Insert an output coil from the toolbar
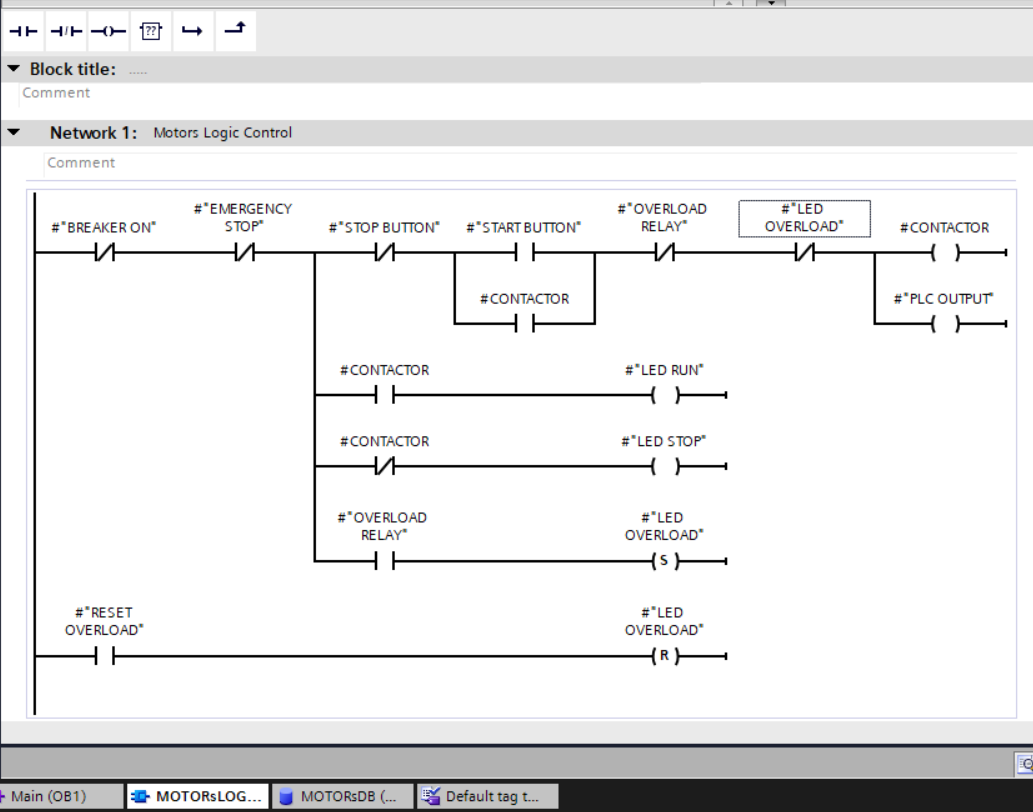Image resolution: width=1033 pixels, height=812 pixels. click(107, 30)
